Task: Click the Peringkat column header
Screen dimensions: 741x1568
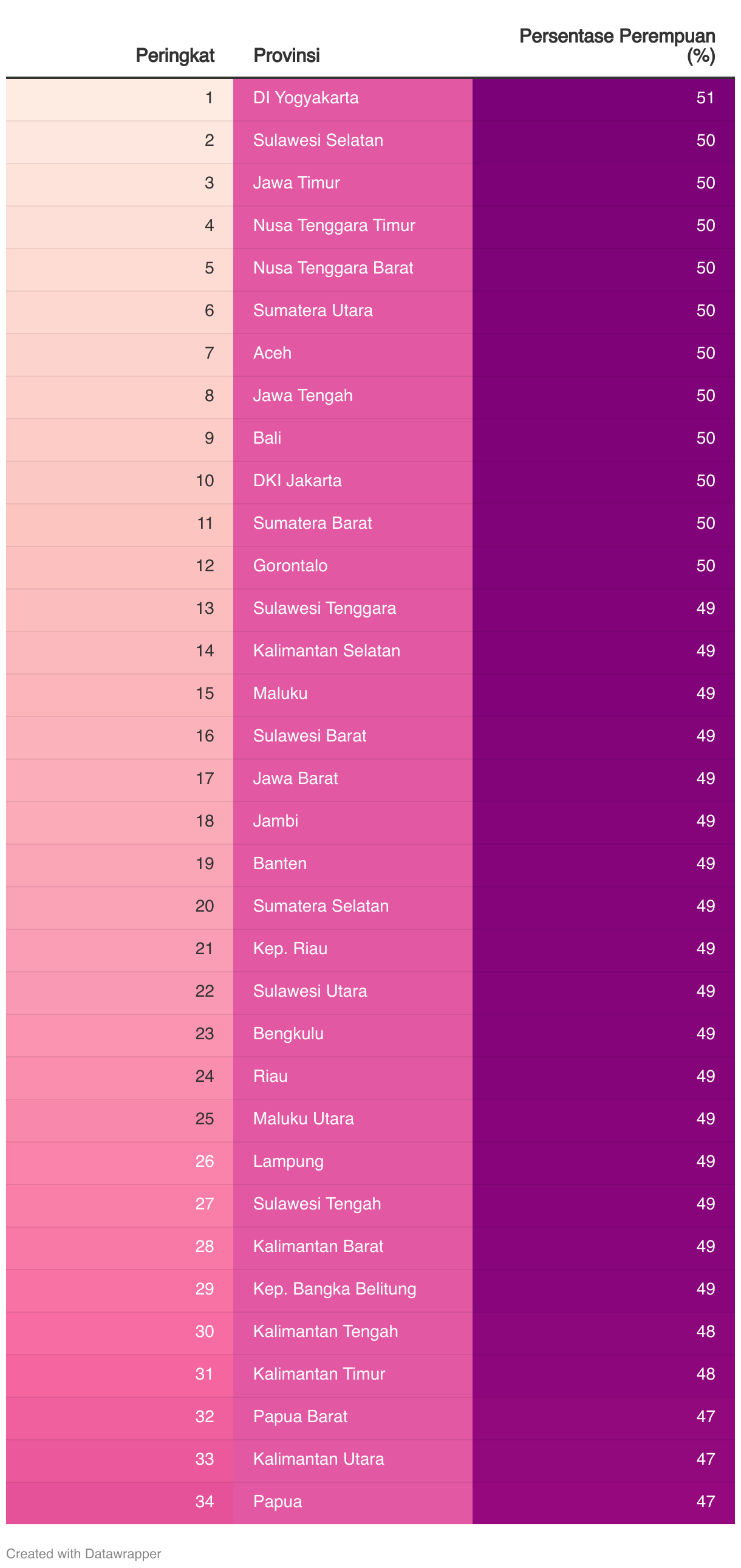Action: click(x=174, y=55)
